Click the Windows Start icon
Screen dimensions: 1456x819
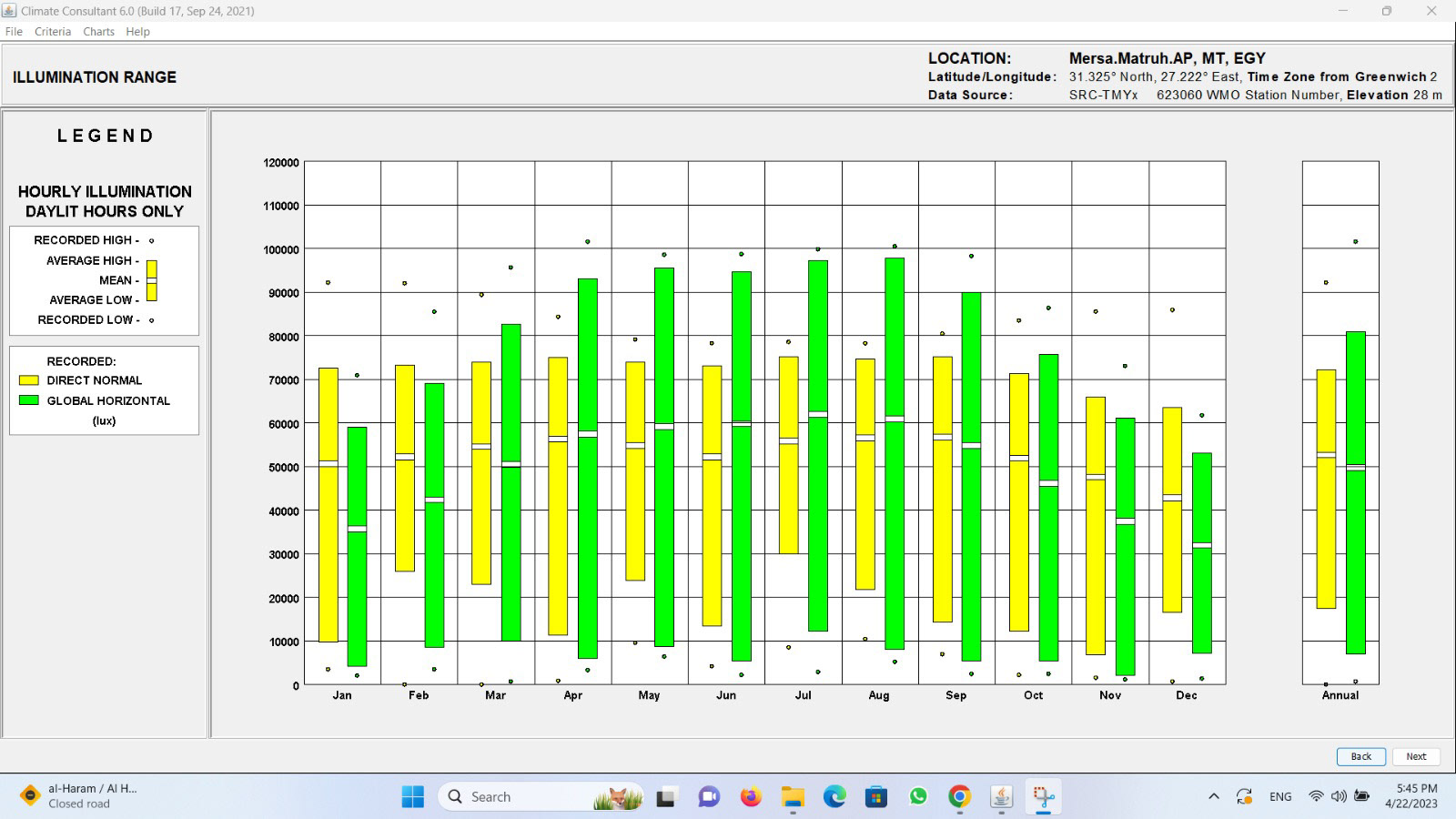(412, 797)
